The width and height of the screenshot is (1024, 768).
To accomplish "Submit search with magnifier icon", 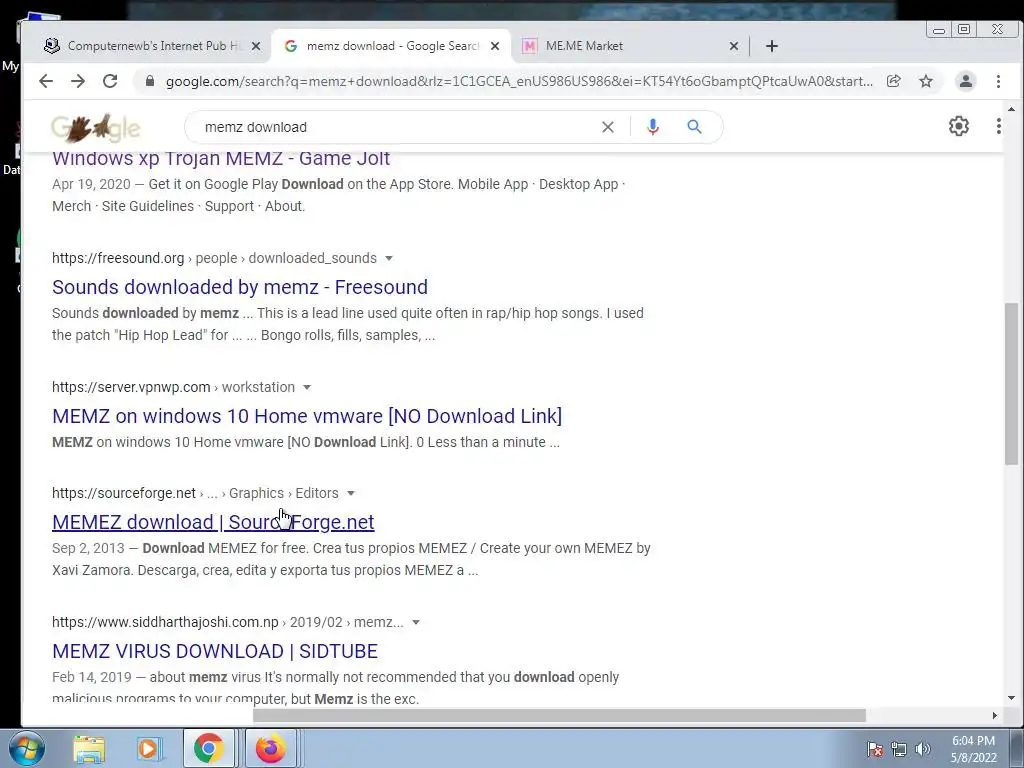I will [694, 127].
